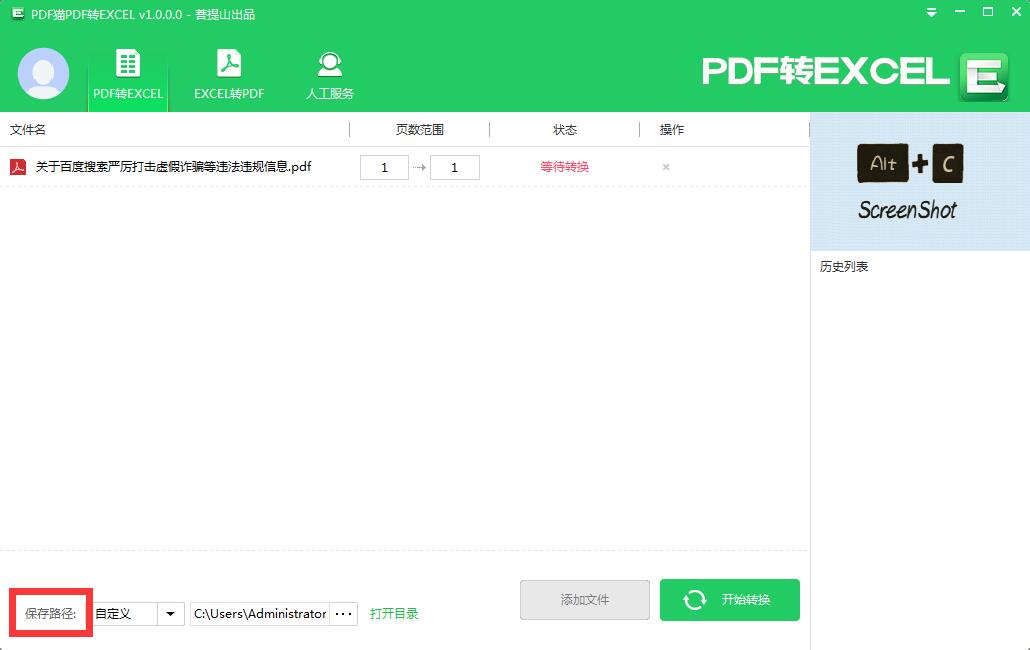
Task: Click the app icon in title bar
Action: (x=17, y=14)
